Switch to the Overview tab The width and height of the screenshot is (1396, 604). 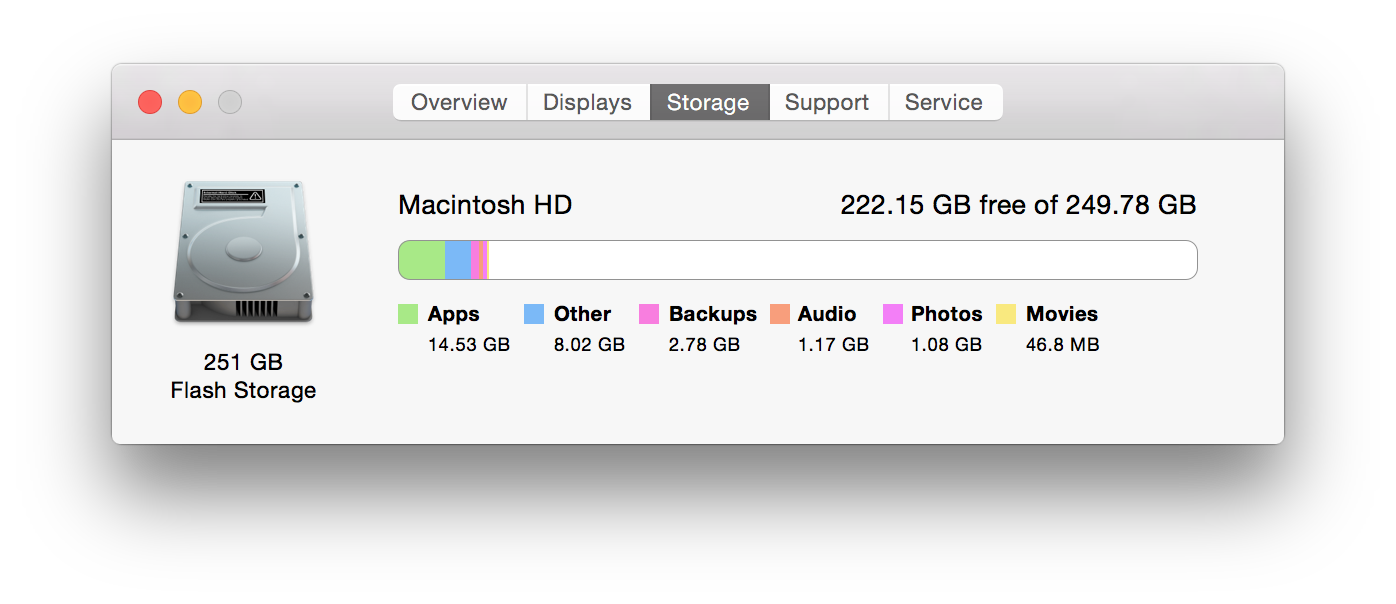[459, 102]
